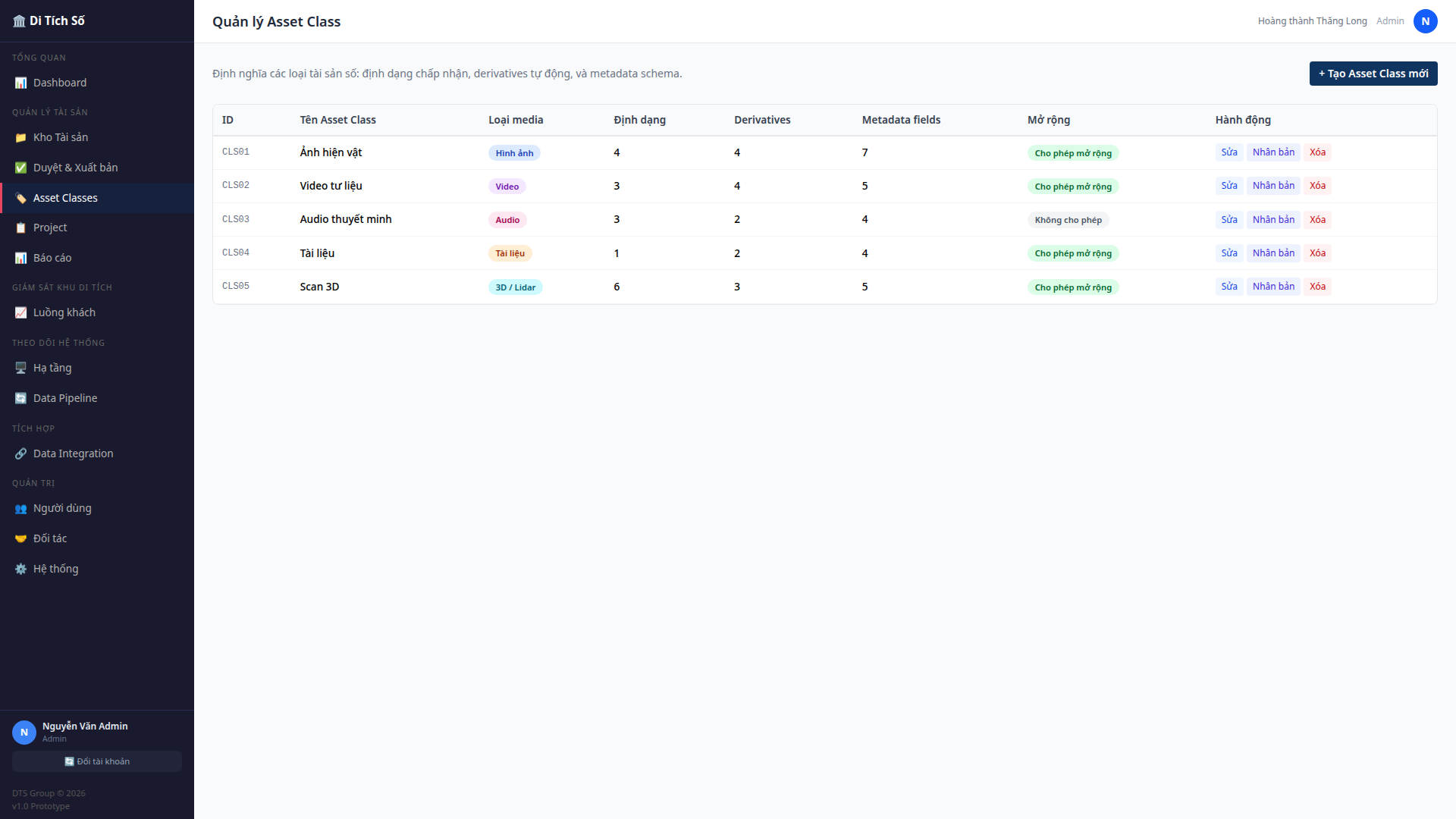Click the Đổi tài khoản switch account button
This screenshot has height=819, width=1456.
tap(97, 761)
